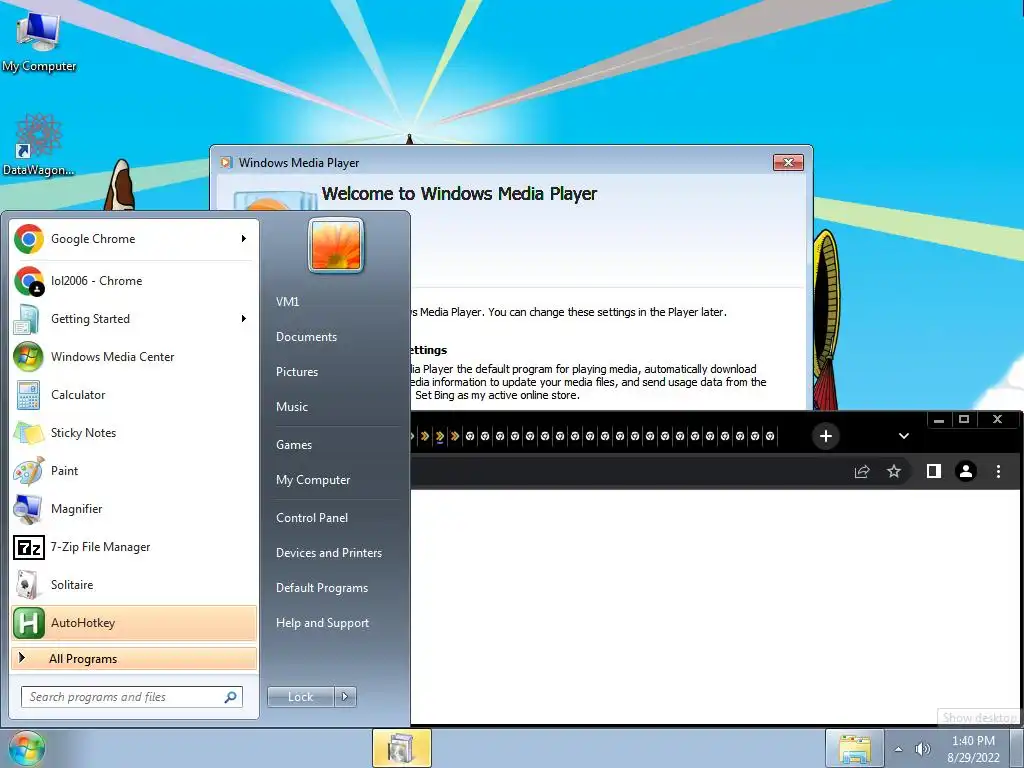Show hidden system tray icons
The width and height of the screenshot is (1024, 768).
coord(899,749)
